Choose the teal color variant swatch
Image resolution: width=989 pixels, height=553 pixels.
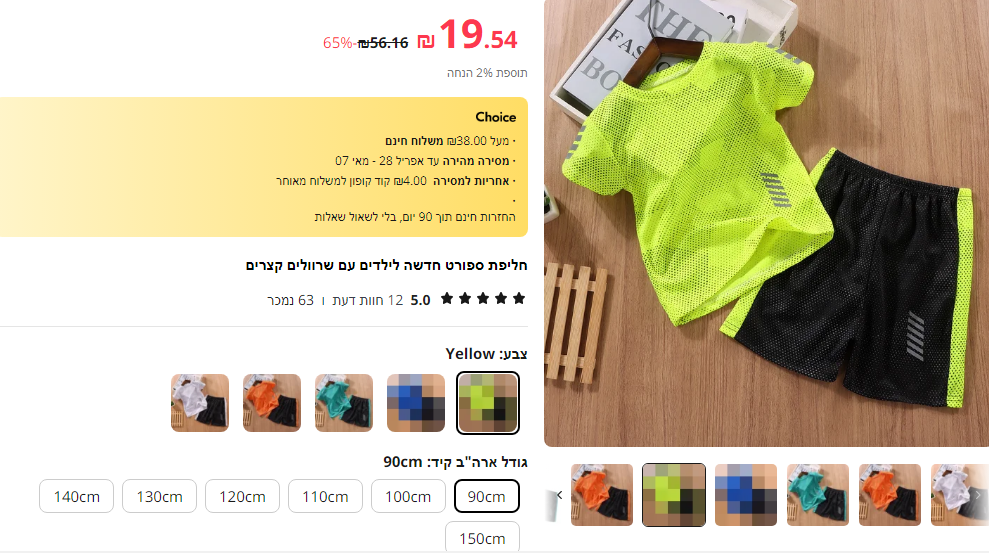click(344, 403)
